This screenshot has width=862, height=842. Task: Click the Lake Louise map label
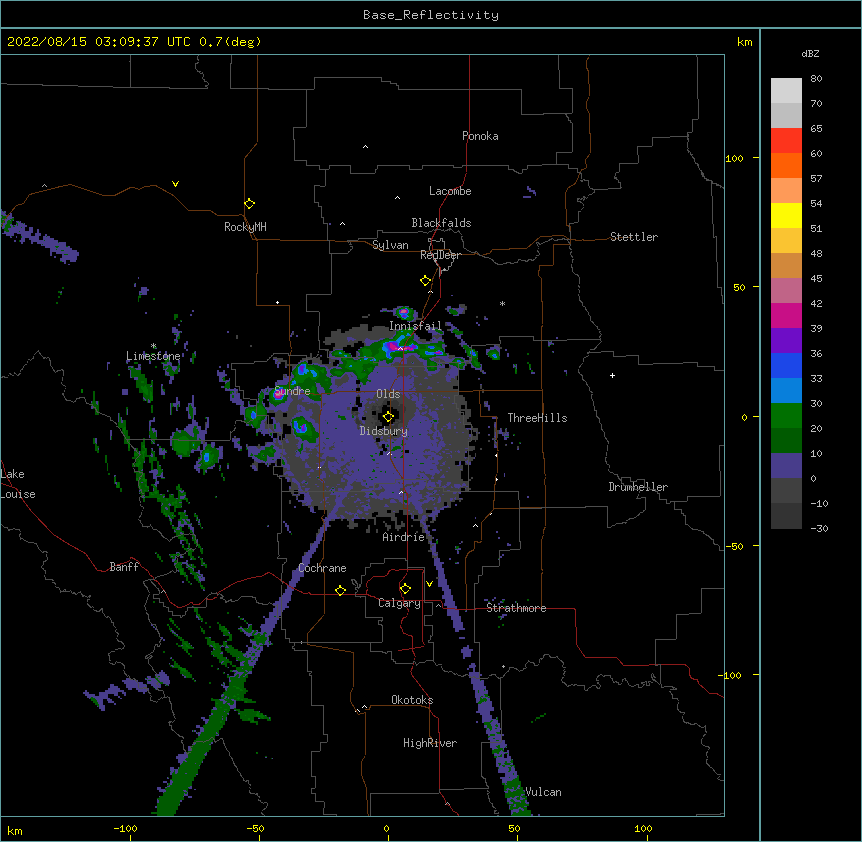(x=18, y=484)
